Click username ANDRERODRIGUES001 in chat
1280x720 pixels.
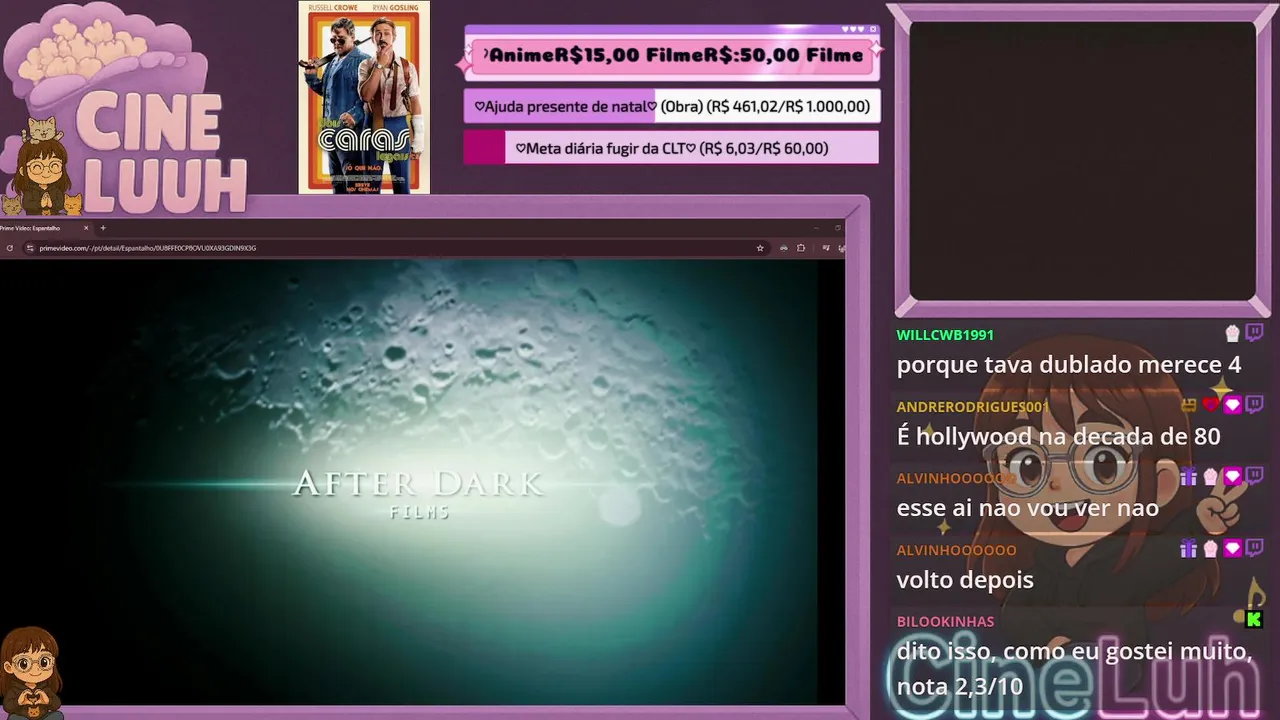tap(973, 407)
